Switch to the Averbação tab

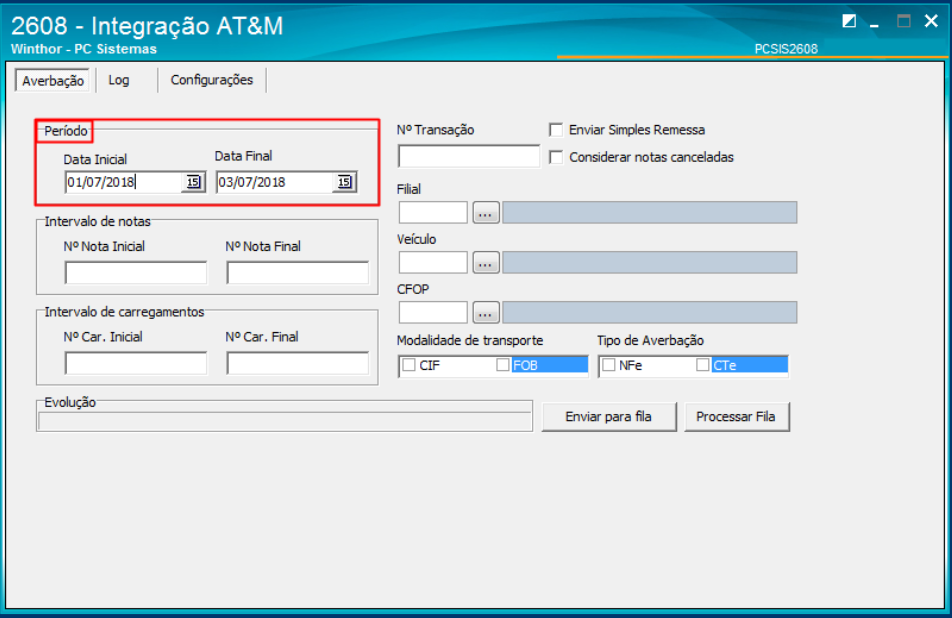pyautogui.click(x=53, y=81)
